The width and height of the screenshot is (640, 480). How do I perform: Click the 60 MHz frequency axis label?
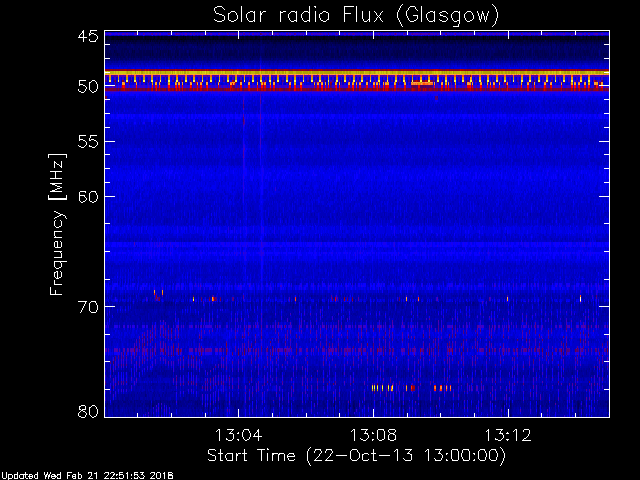click(88, 197)
